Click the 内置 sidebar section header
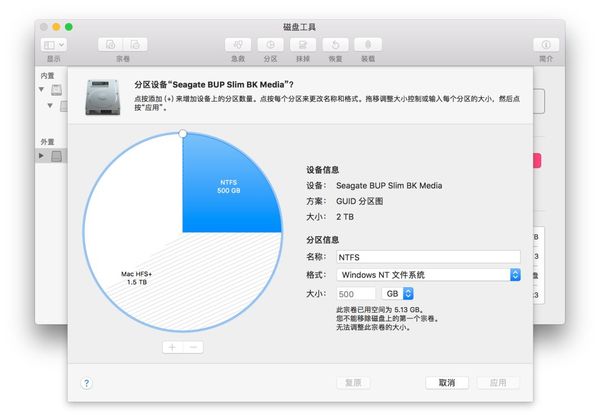Image resolution: width=600 pixels, height=415 pixels. coord(47,76)
